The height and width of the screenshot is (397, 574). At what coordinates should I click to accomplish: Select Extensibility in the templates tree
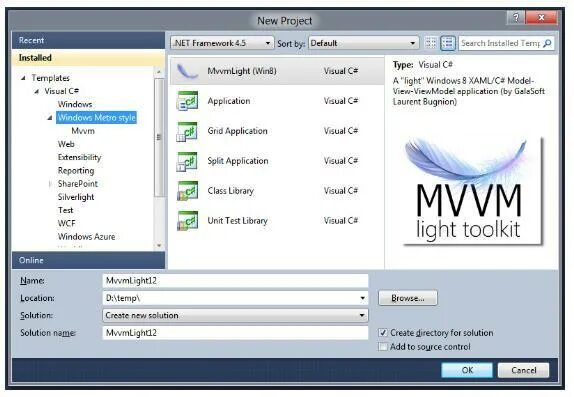[79, 157]
